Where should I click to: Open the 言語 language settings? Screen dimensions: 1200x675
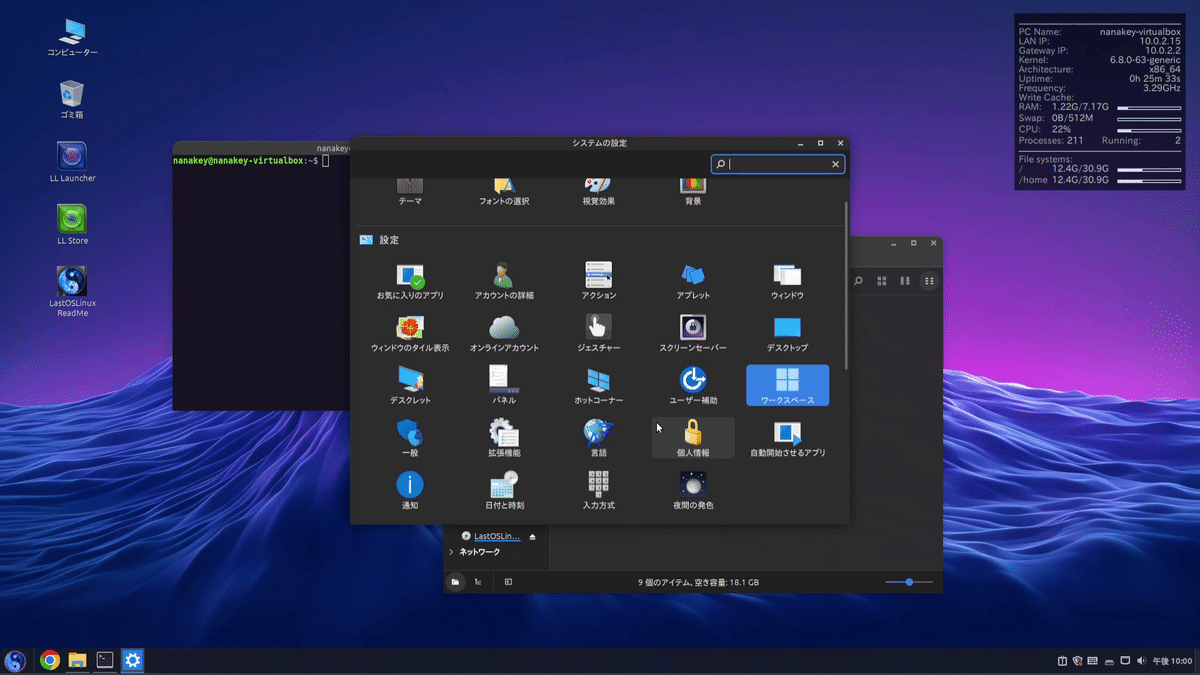point(597,436)
